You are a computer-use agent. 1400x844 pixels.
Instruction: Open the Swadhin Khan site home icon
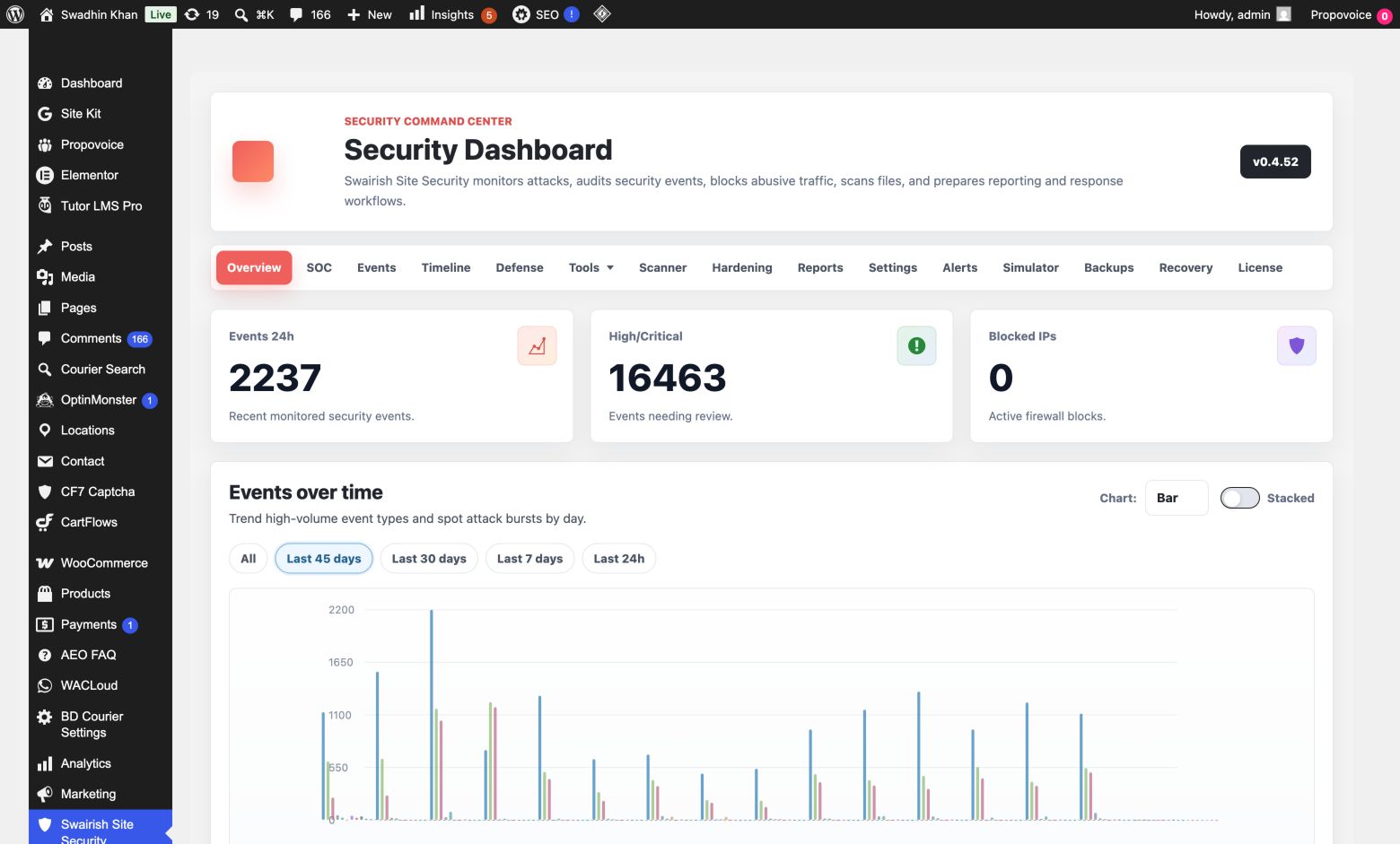[x=47, y=14]
